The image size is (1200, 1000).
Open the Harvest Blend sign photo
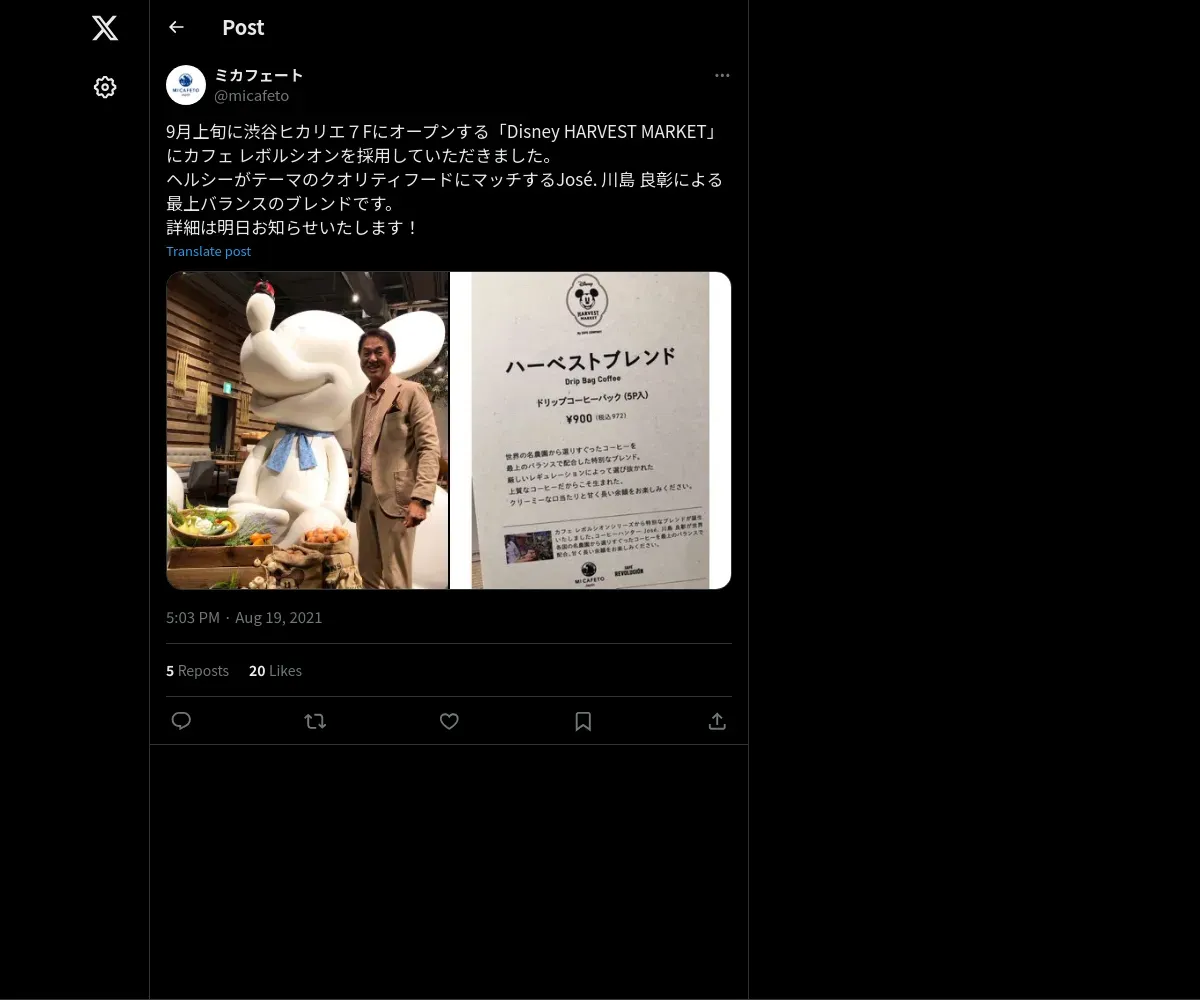tap(591, 430)
